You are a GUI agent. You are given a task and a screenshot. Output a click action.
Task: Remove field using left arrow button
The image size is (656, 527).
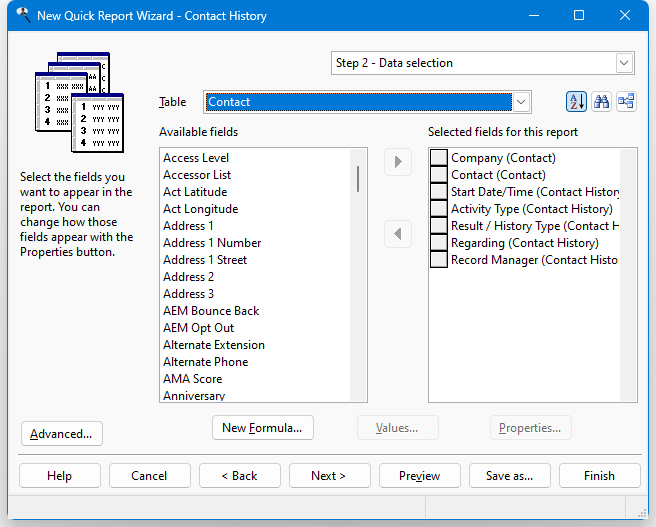[398, 234]
